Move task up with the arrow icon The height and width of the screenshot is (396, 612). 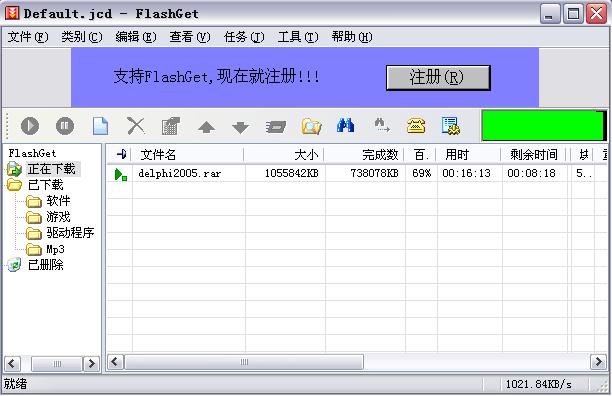pyautogui.click(x=206, y=127)
